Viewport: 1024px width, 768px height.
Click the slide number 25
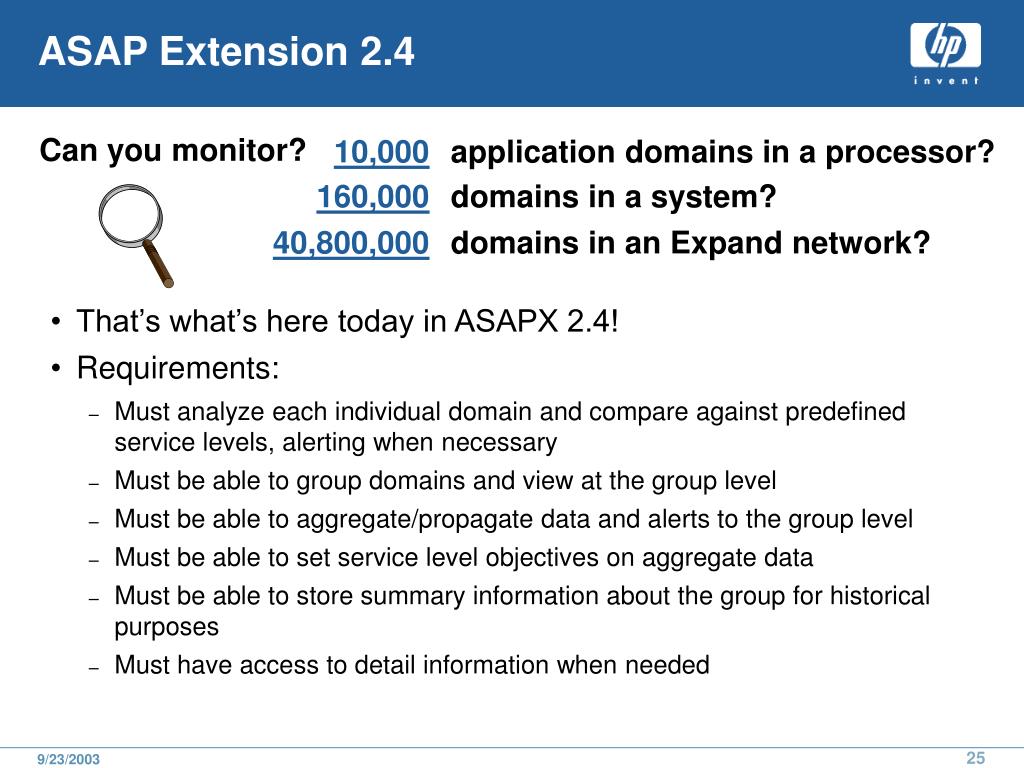click(x=976, y=758)
